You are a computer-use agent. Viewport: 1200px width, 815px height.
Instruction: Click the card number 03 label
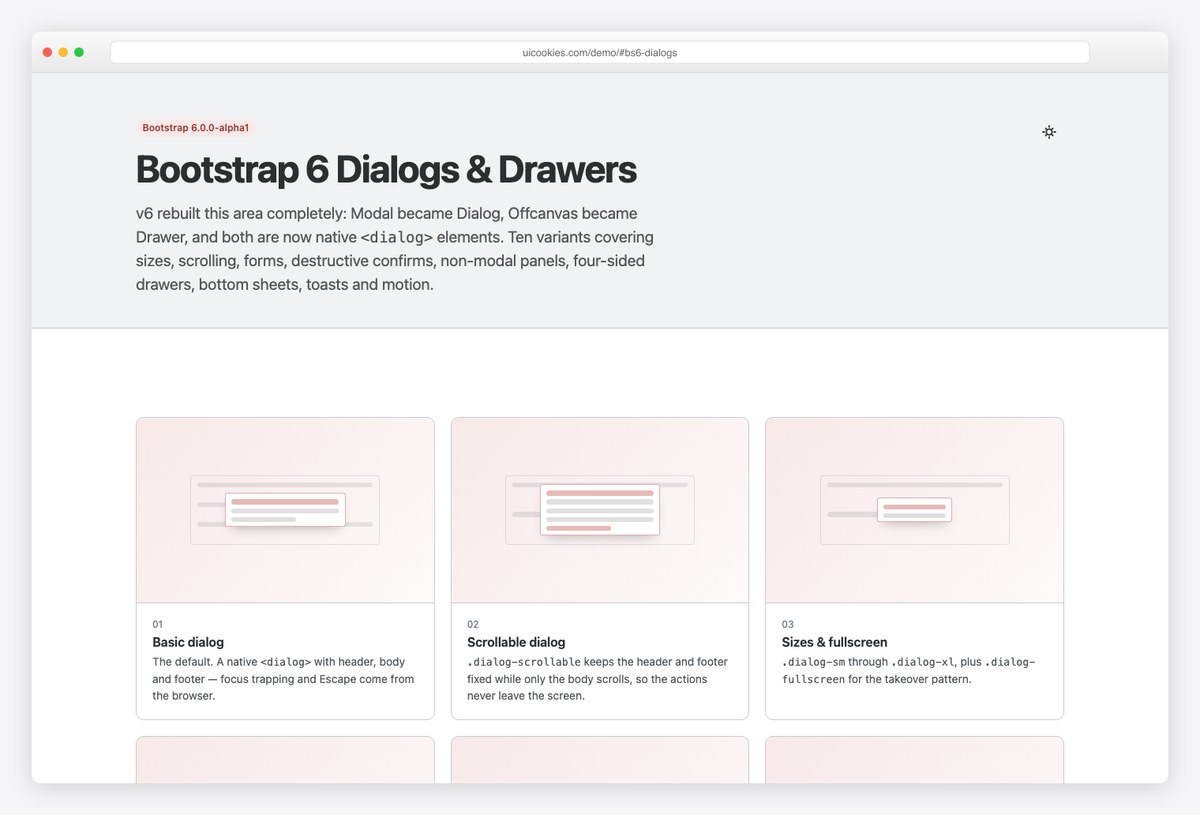(x=788, y=624)
